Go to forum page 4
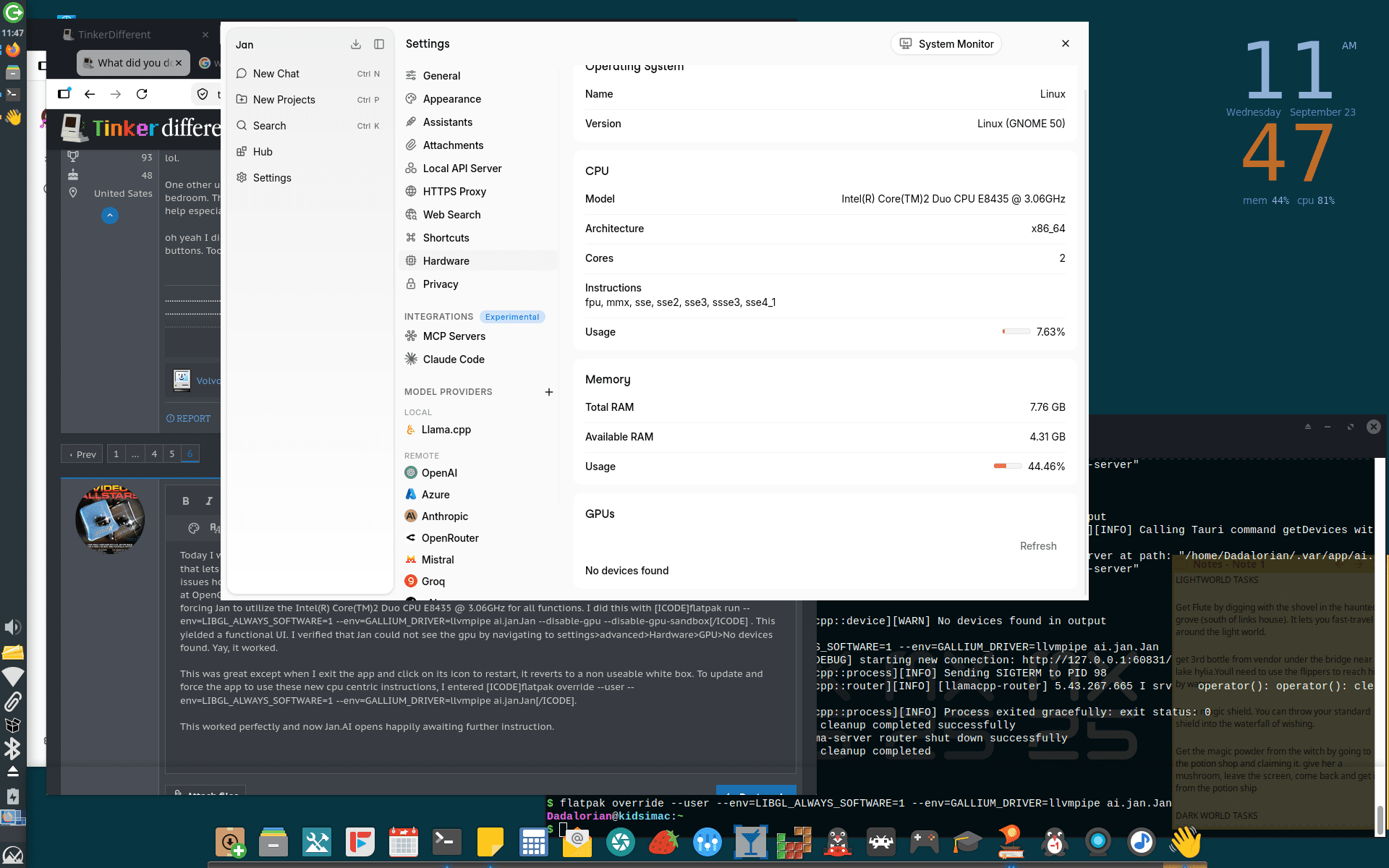The width and height of the screenshot is (1389, 868). [x=154, y=454]
